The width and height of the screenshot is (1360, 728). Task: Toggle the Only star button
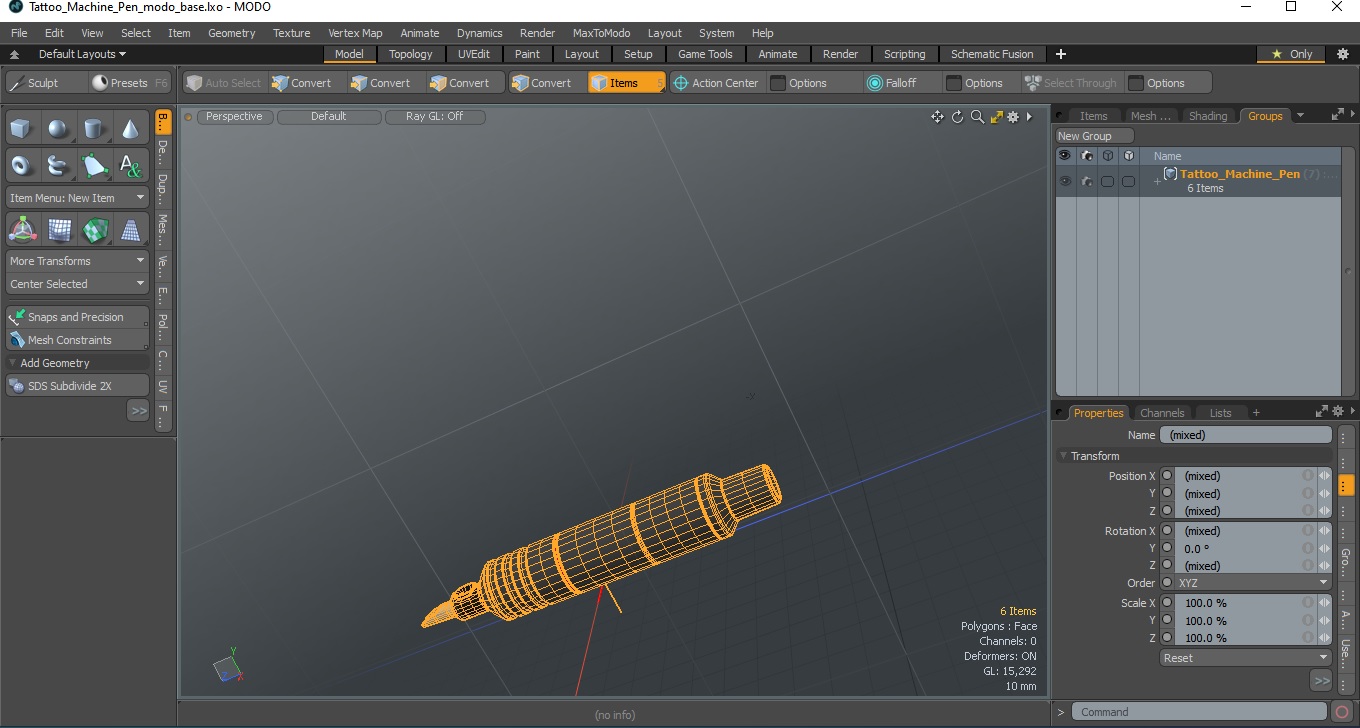pos(1291,54)
